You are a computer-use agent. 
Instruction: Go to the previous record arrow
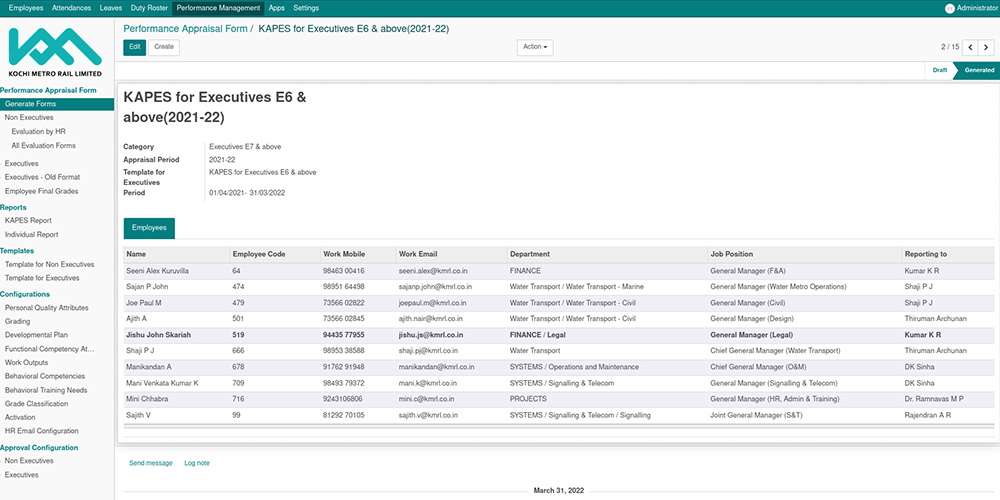click(969, 47)
